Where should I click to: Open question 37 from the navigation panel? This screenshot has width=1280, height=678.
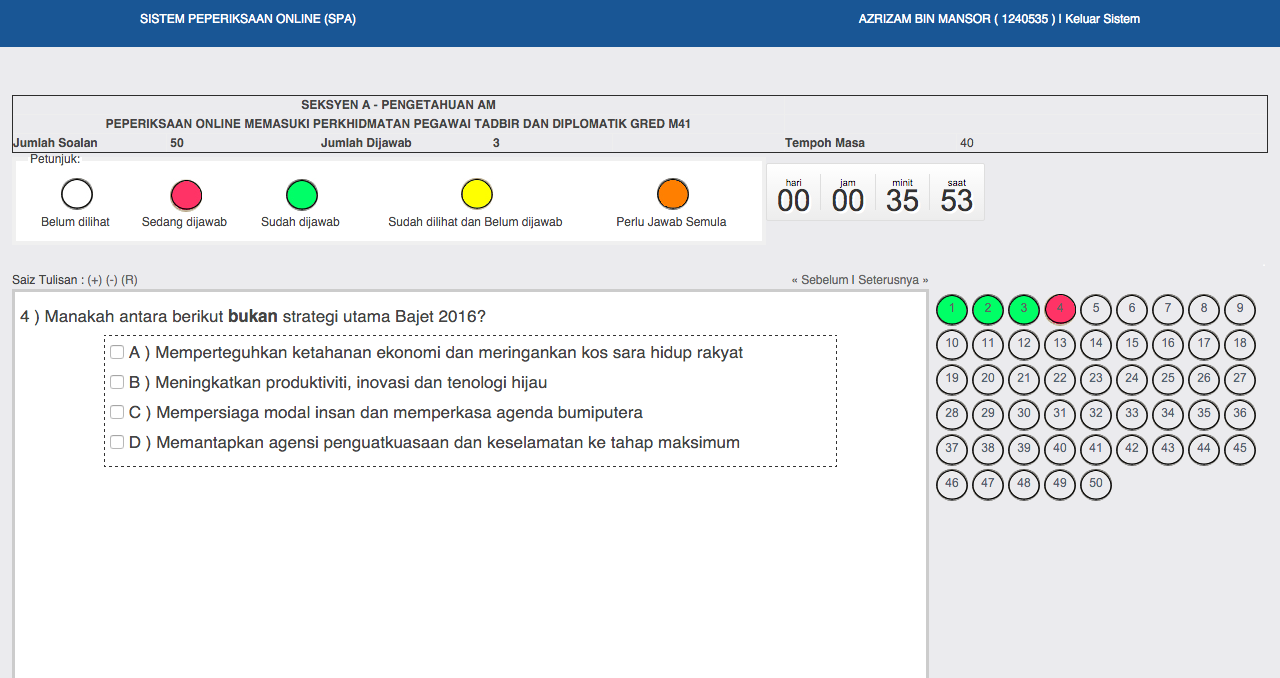[951, 449]
